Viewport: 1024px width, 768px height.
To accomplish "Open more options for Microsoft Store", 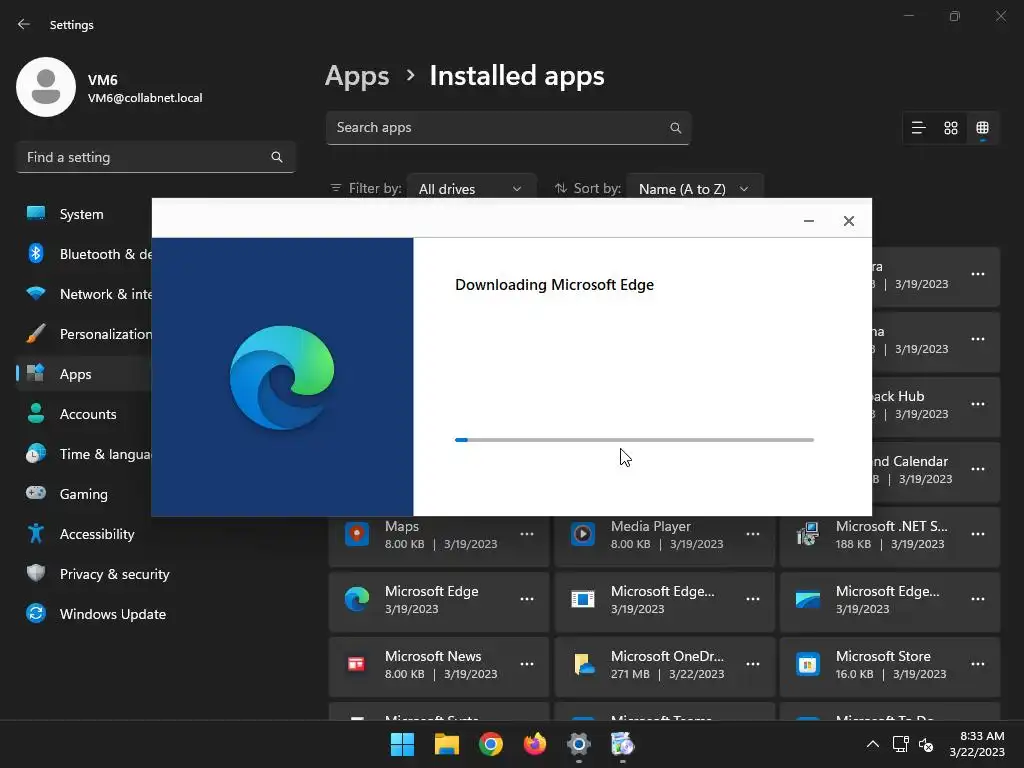I will click(x=978, y=664).
